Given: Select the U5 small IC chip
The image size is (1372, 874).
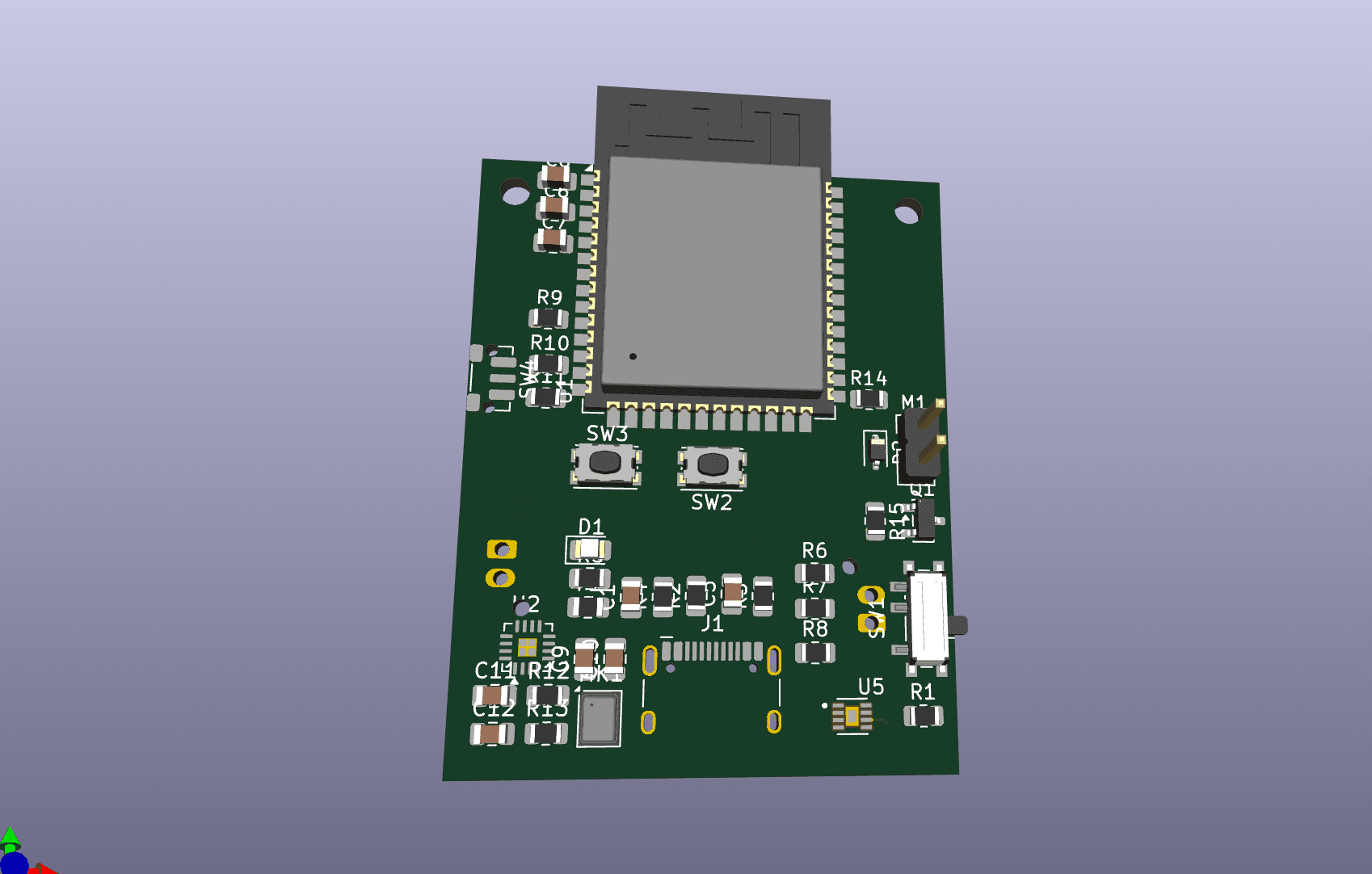Looking at the screenshot, I should point(852,716).
